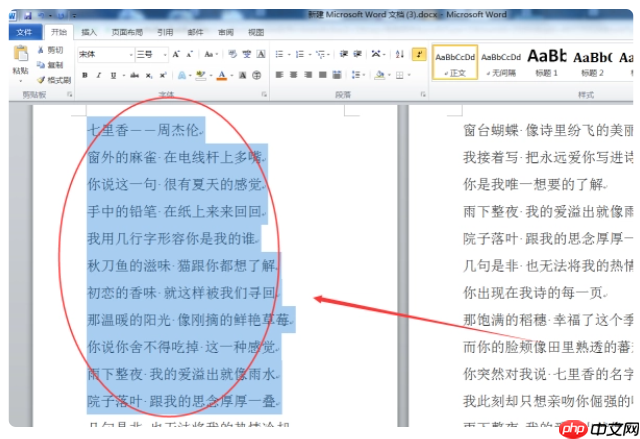Click the phonetic guide 拼音 icon

[x=247, y=54]
